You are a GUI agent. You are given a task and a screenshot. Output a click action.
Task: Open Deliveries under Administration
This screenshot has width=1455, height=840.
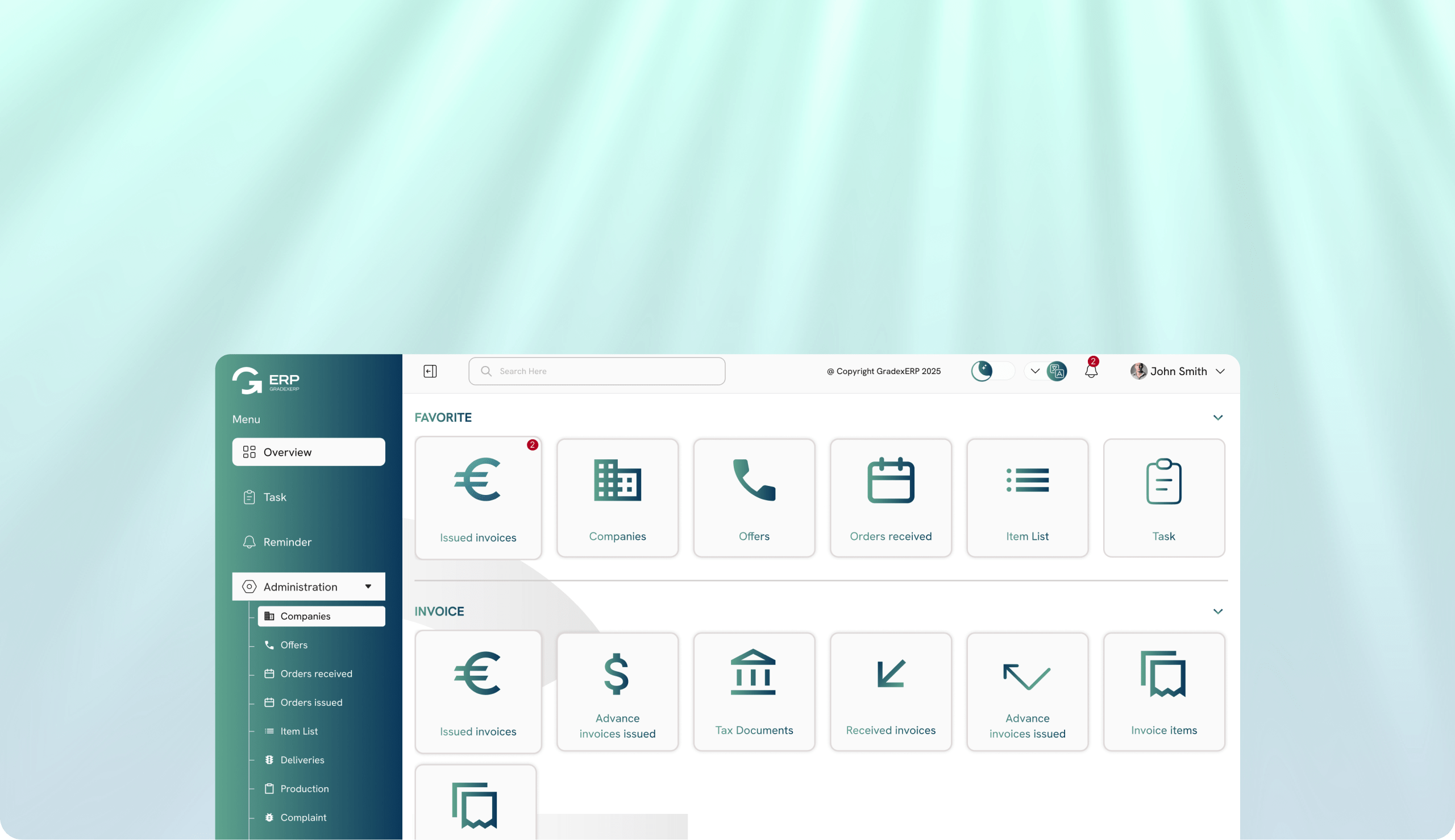pyautogui.click(x=302, y=760)
